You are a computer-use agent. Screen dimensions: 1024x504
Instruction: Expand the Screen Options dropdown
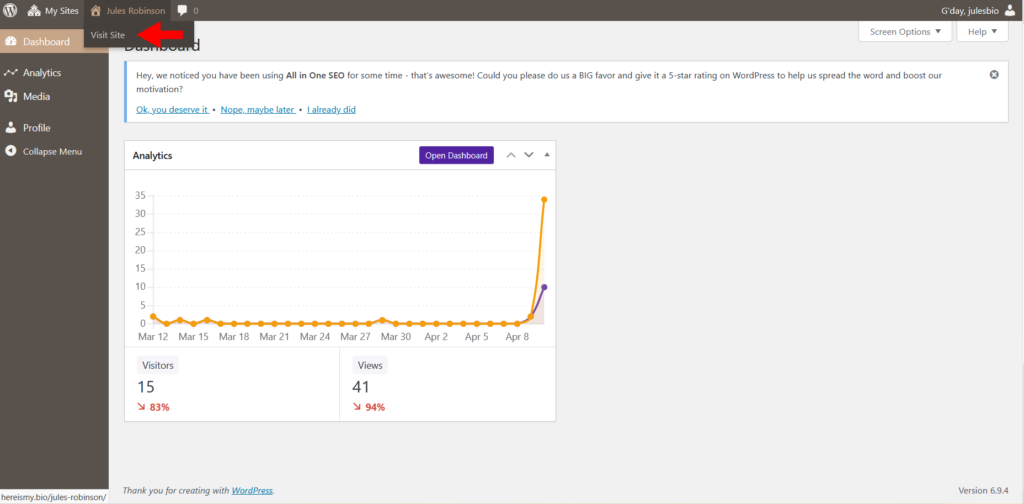pos(904,32)
